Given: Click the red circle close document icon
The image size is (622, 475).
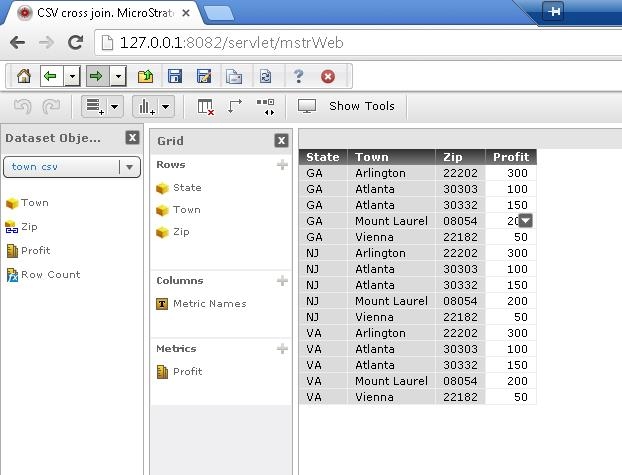Looking at the screenshot, I should (328, 76).
